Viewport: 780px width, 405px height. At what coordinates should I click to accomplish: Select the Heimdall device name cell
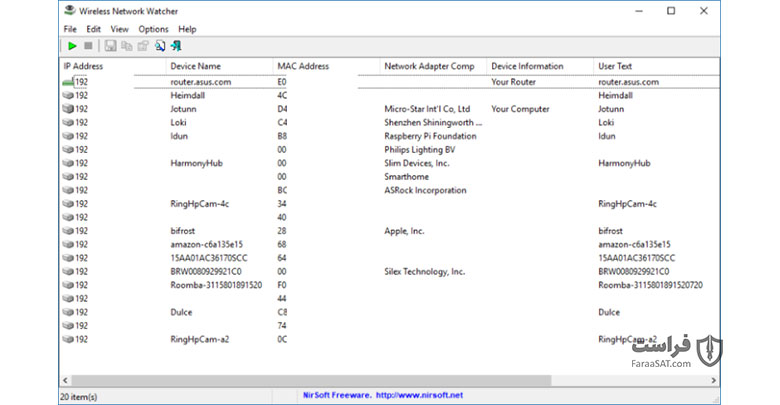188,96
